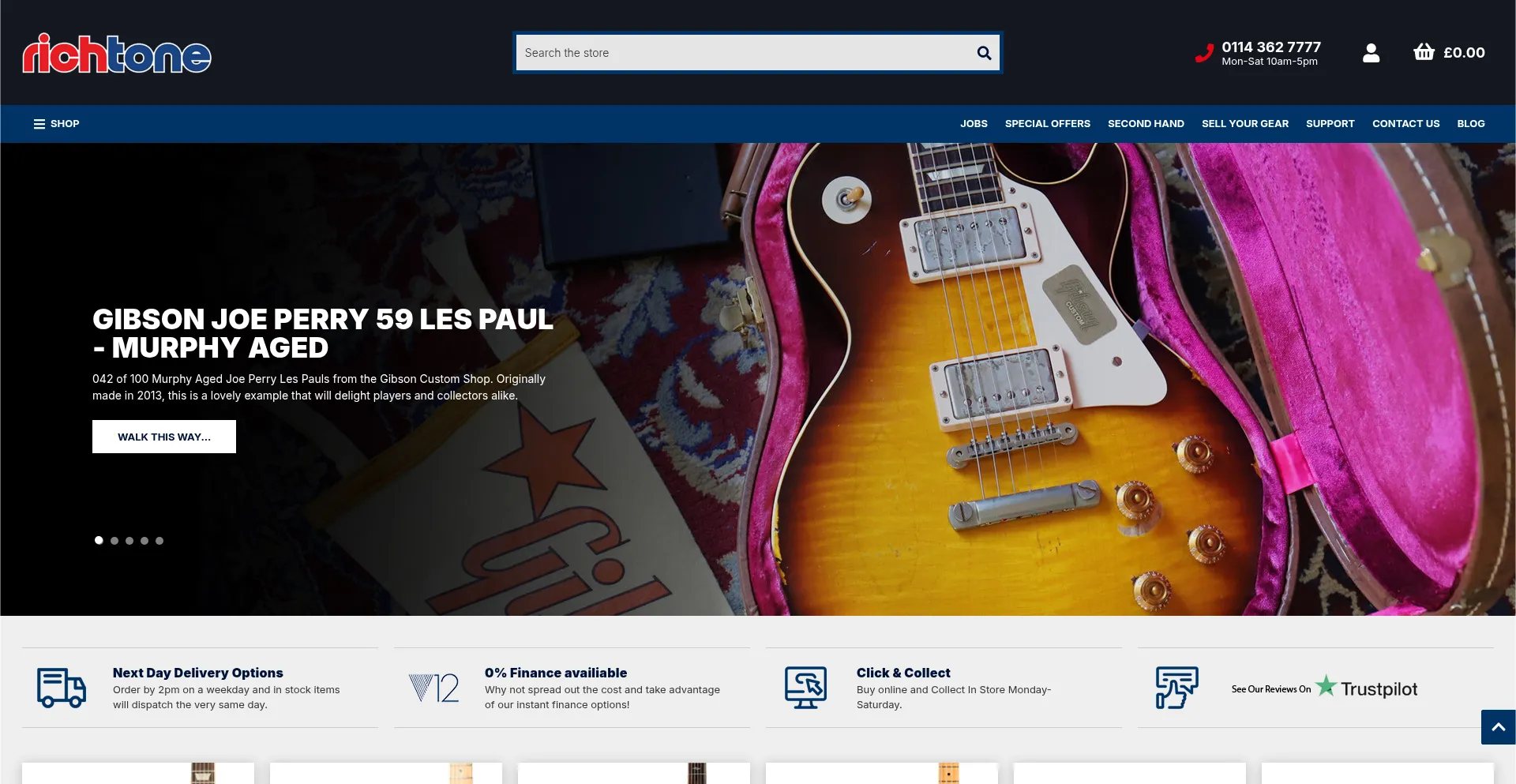Screen dimensions: 1516x784
Task: Click the WALK THIS WAY... button
Action: [164, 437]
